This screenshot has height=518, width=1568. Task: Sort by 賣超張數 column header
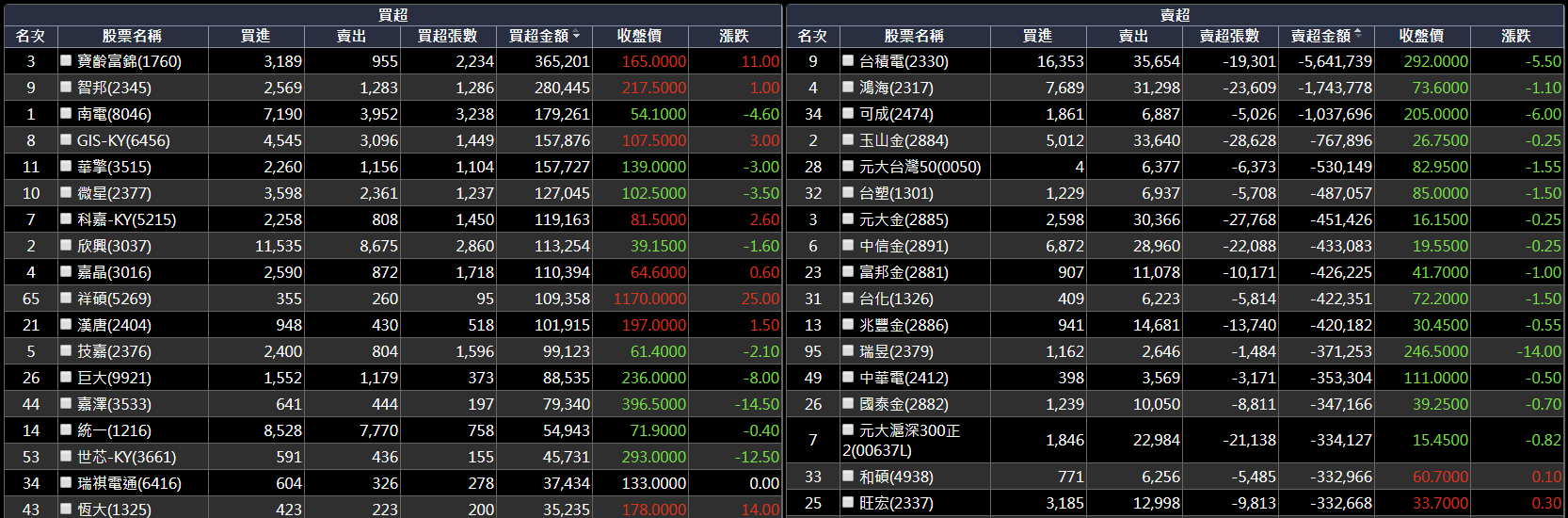(x=1229, y=36)
